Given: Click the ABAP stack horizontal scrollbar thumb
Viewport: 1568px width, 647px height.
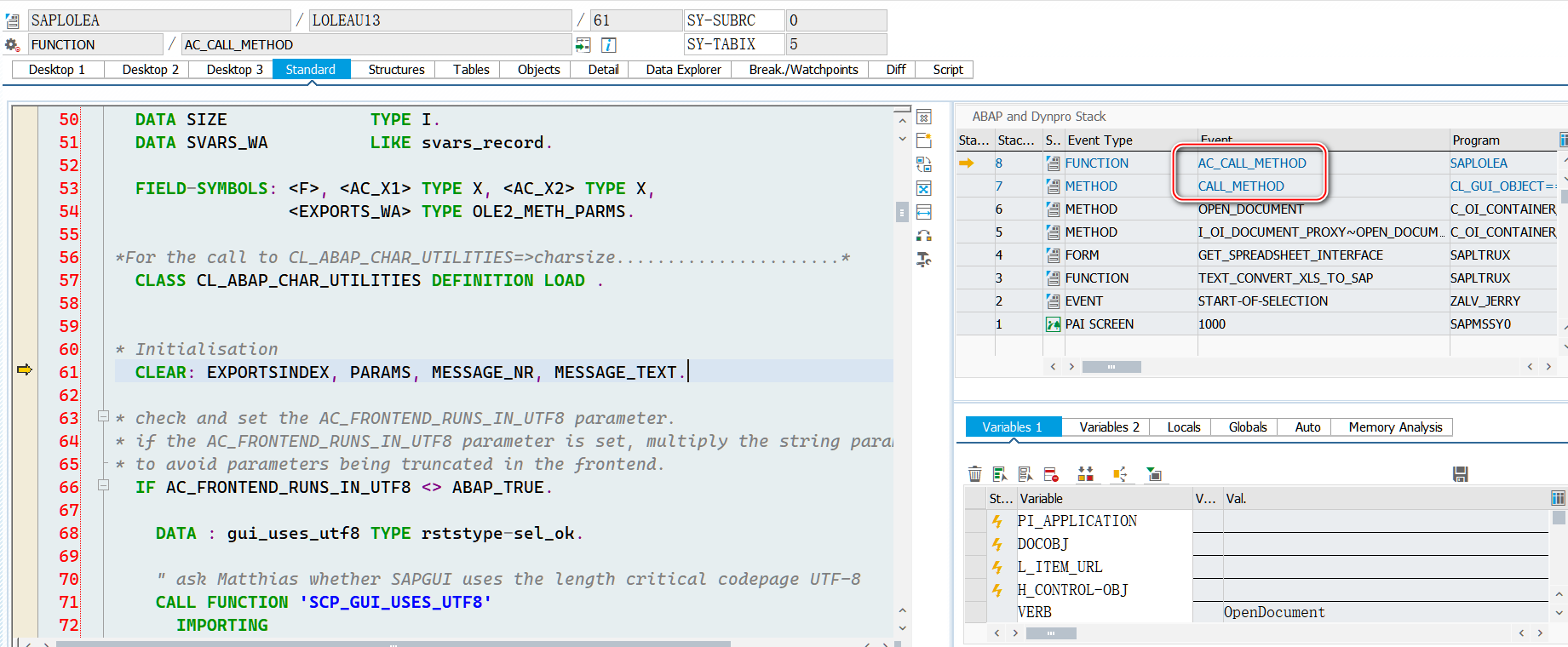Looking at the screenshot, I should pyautogui.click(x=1111, y=367).
